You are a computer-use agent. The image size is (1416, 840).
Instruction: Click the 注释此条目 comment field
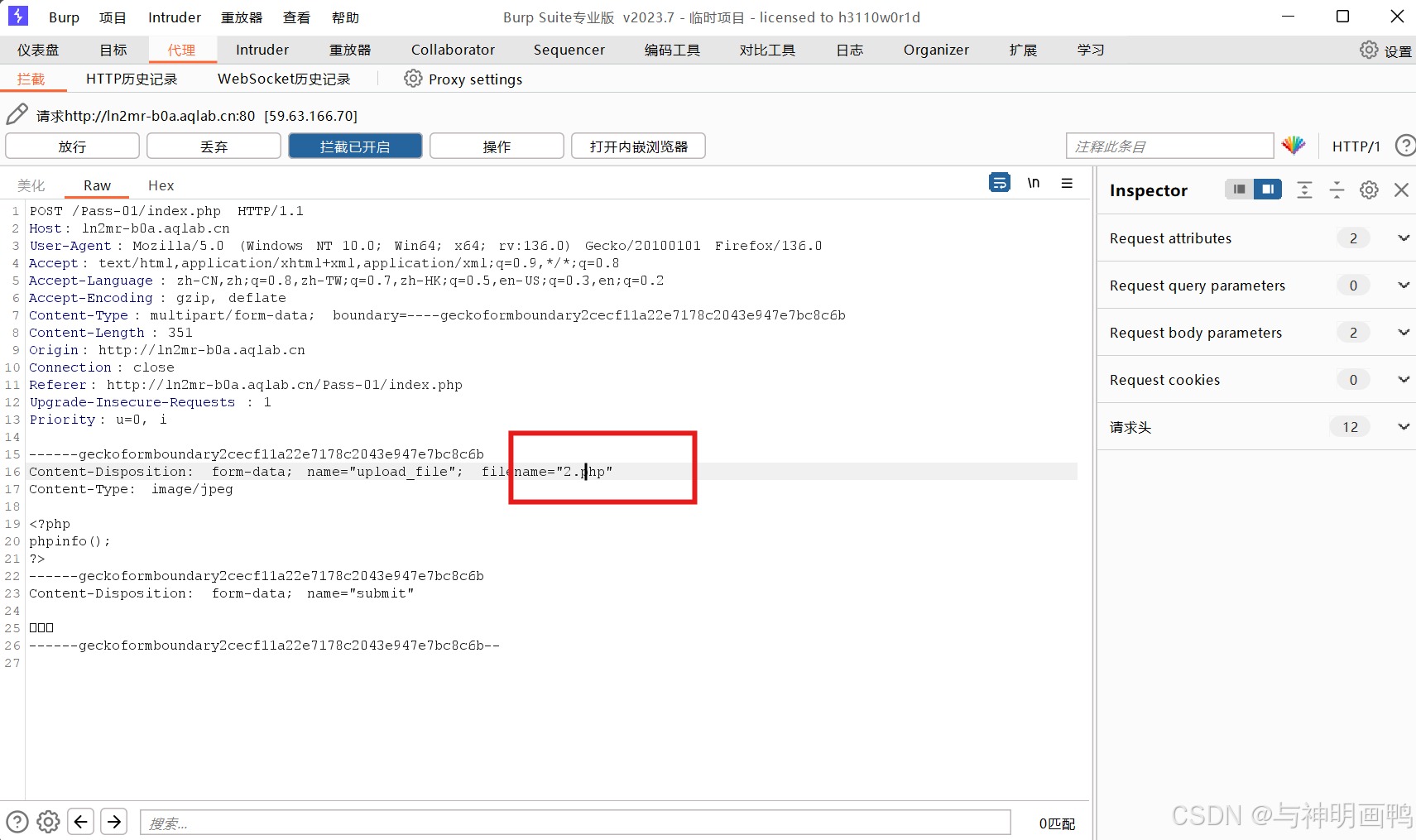[1169, 146]
